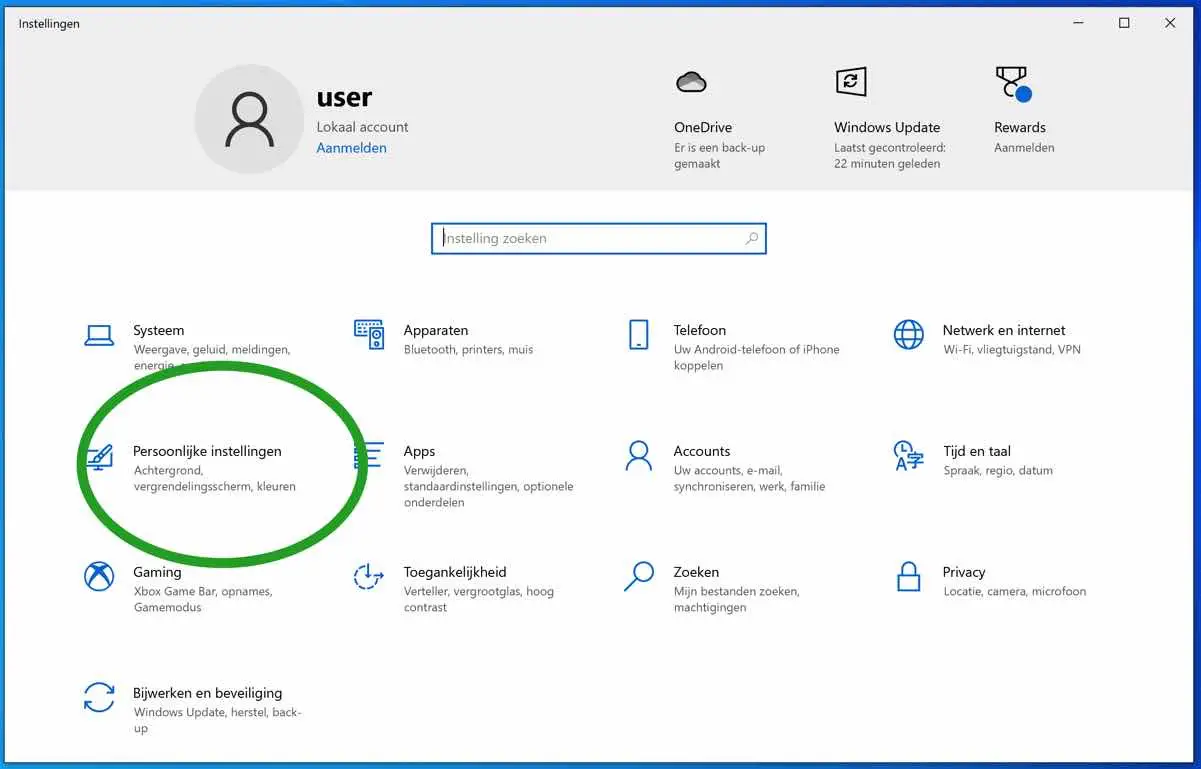Open the Systeem laptop icon
This screenshot has height=769, width=1201.
click(99, 335)
